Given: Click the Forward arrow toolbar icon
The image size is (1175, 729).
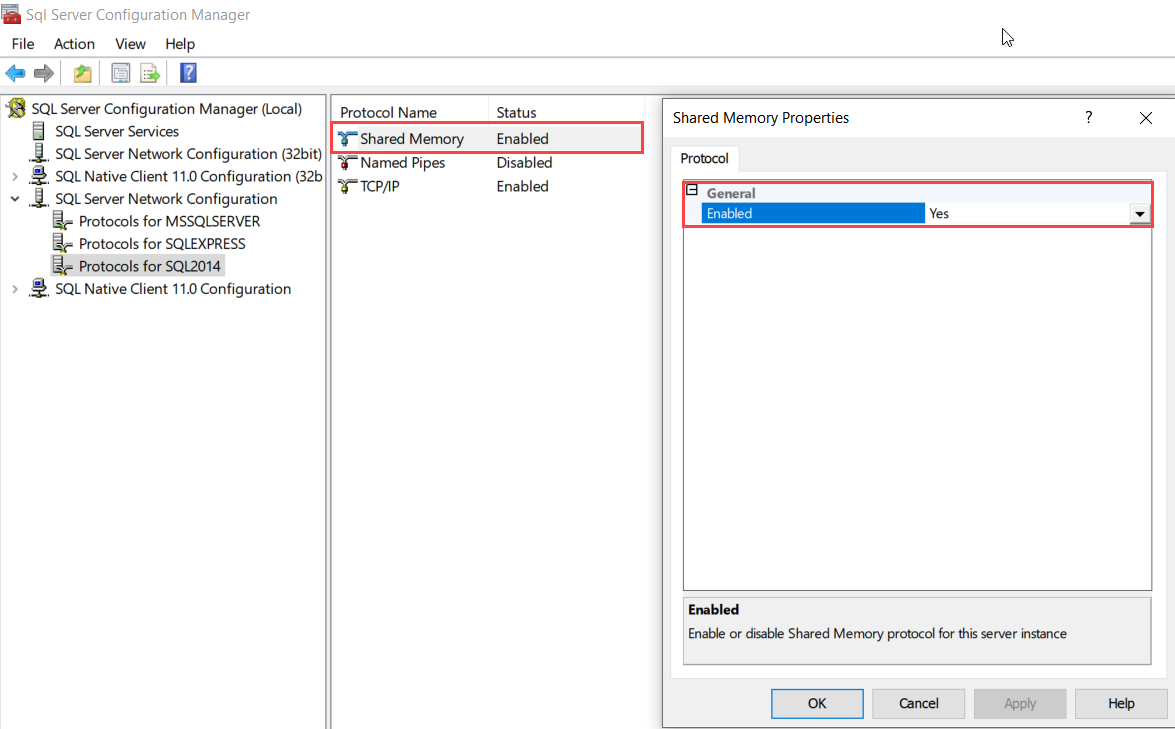Looking at the screenshot, I should click(43, 73).
